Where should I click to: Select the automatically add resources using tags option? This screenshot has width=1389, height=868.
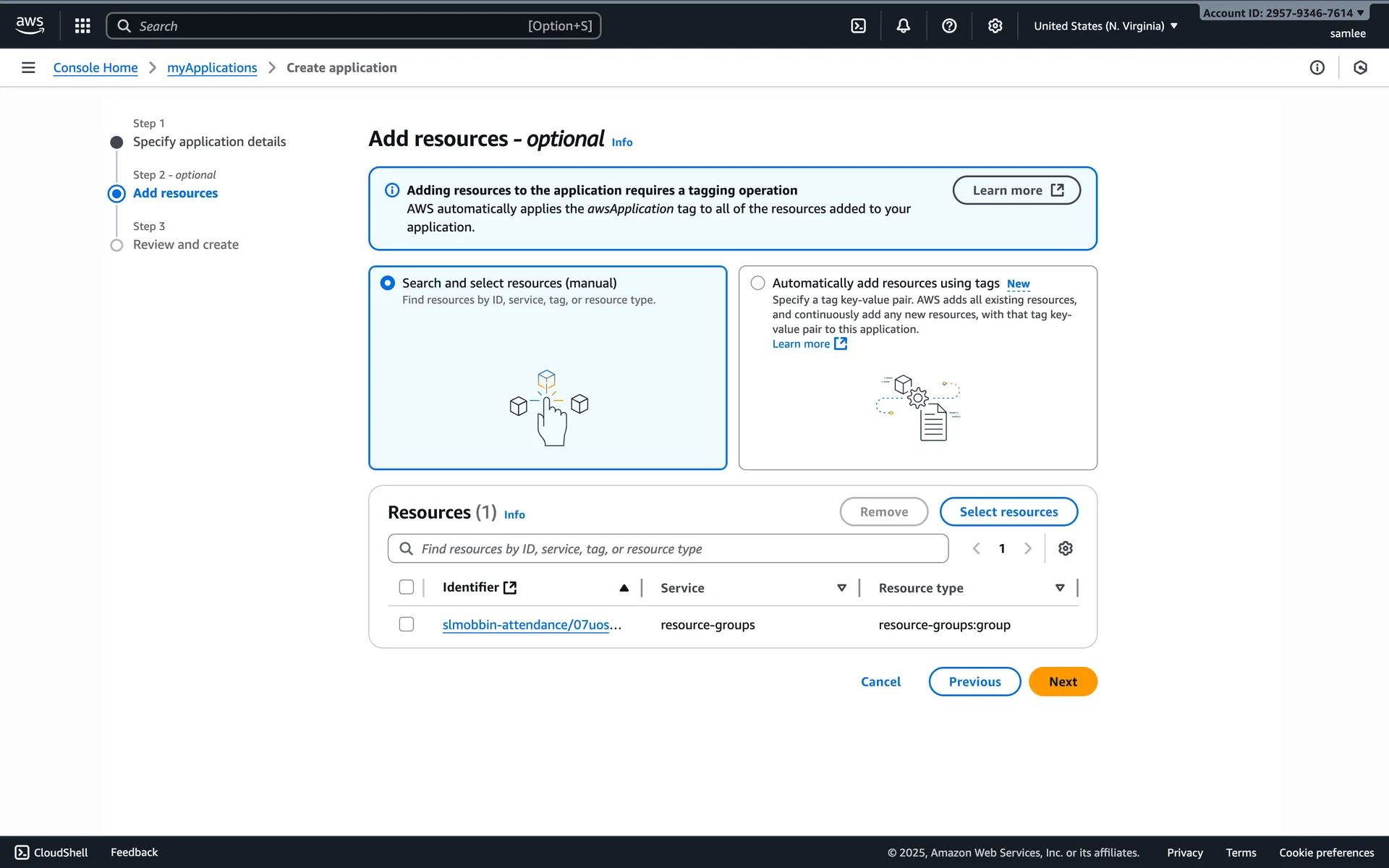757,283
